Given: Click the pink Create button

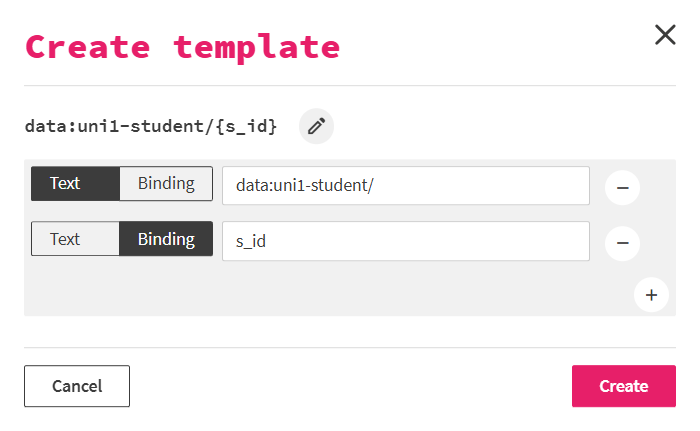Looking at the screenshot, I should (623, 386).
